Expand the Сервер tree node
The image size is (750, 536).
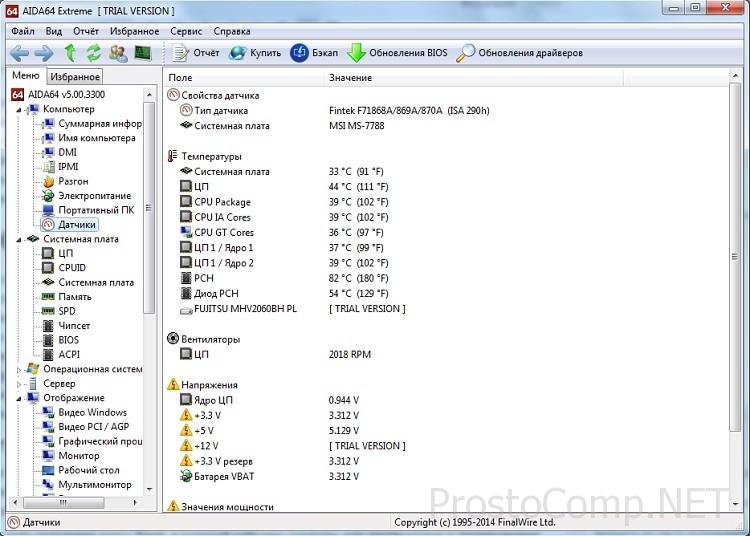[x=19, y=384]
